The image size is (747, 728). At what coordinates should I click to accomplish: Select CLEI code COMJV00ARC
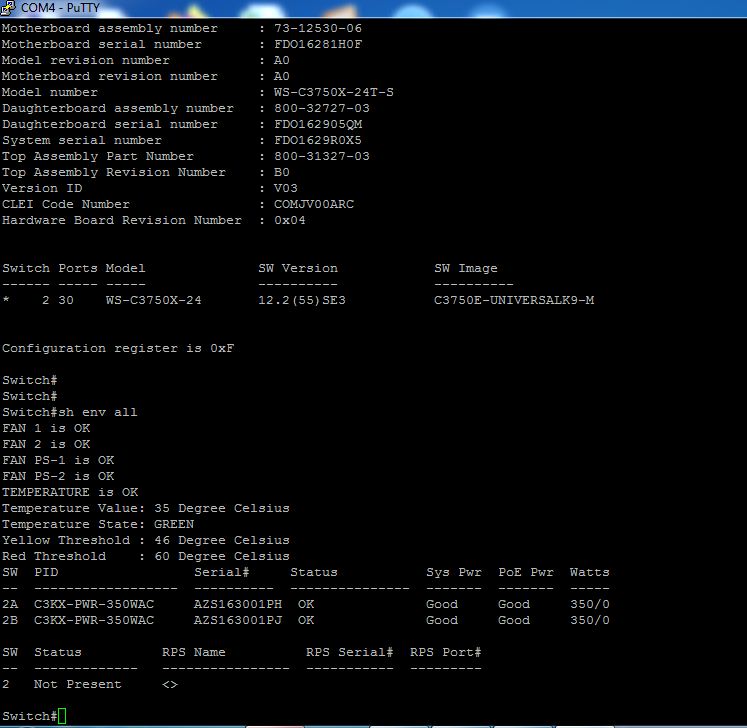(x=314, y=204)
